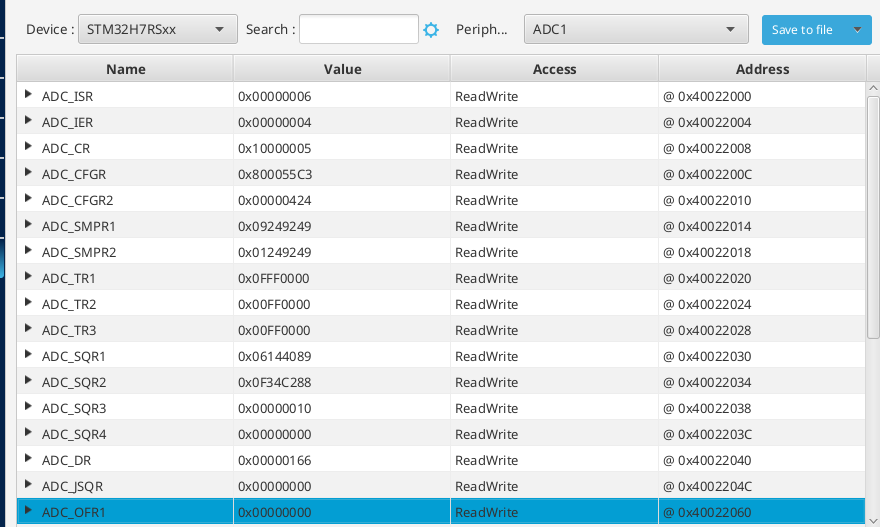Click the value 0x09249249 of ADC_SMPR1

click(x=274, y=227)
